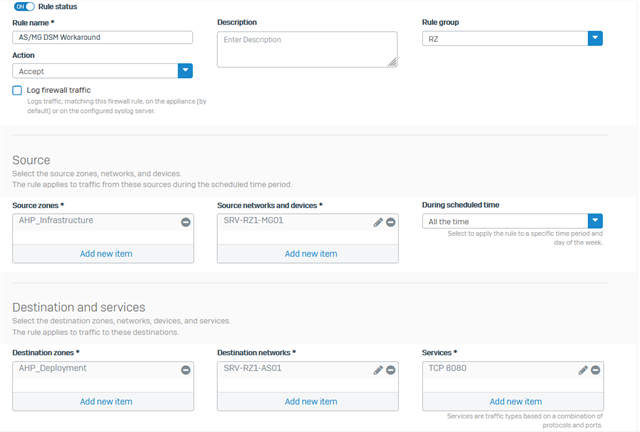Add new item to Source zones
The height and width of the screenshot is (432, 640).
(x=106, y=254)
